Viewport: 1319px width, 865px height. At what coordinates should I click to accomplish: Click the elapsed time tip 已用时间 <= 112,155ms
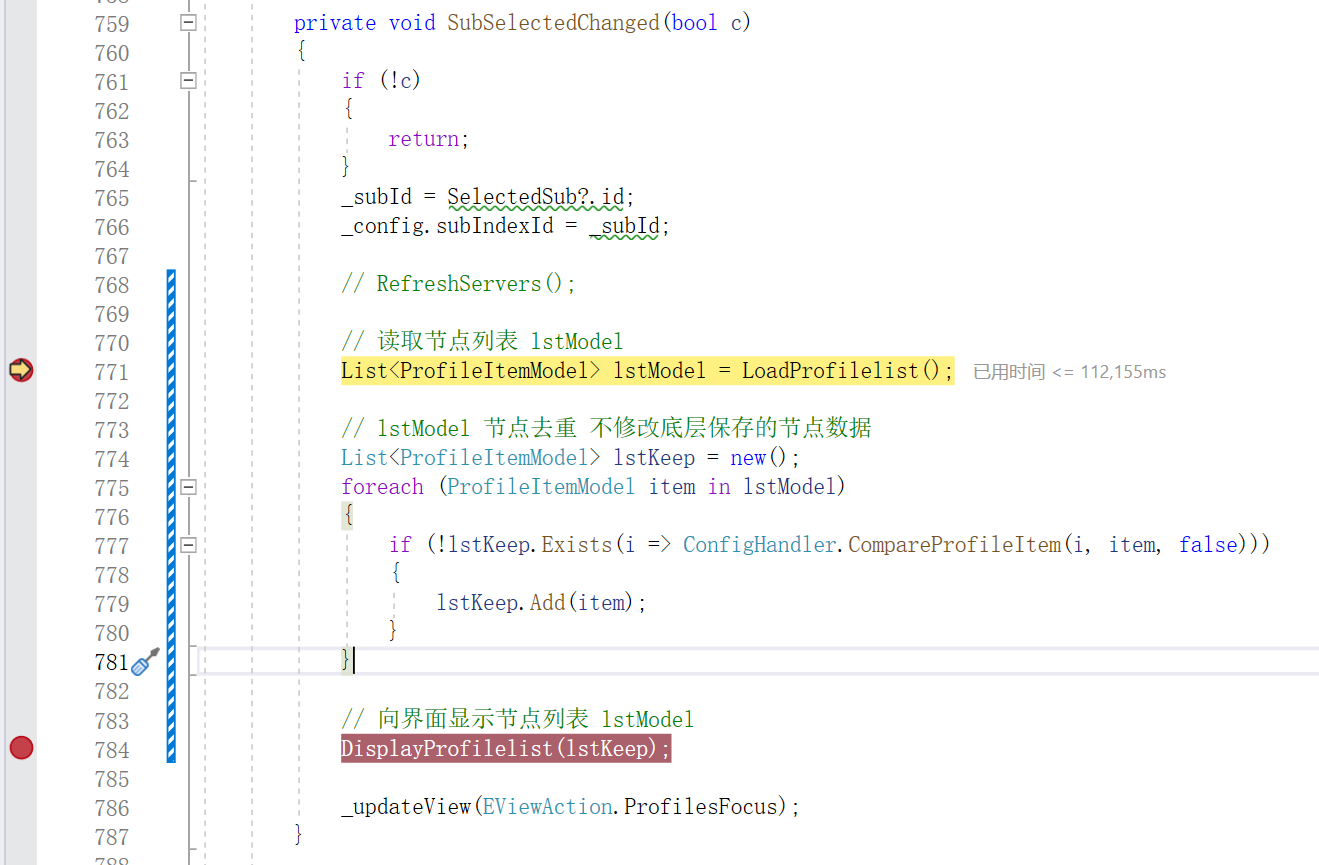coord(1069,372)
